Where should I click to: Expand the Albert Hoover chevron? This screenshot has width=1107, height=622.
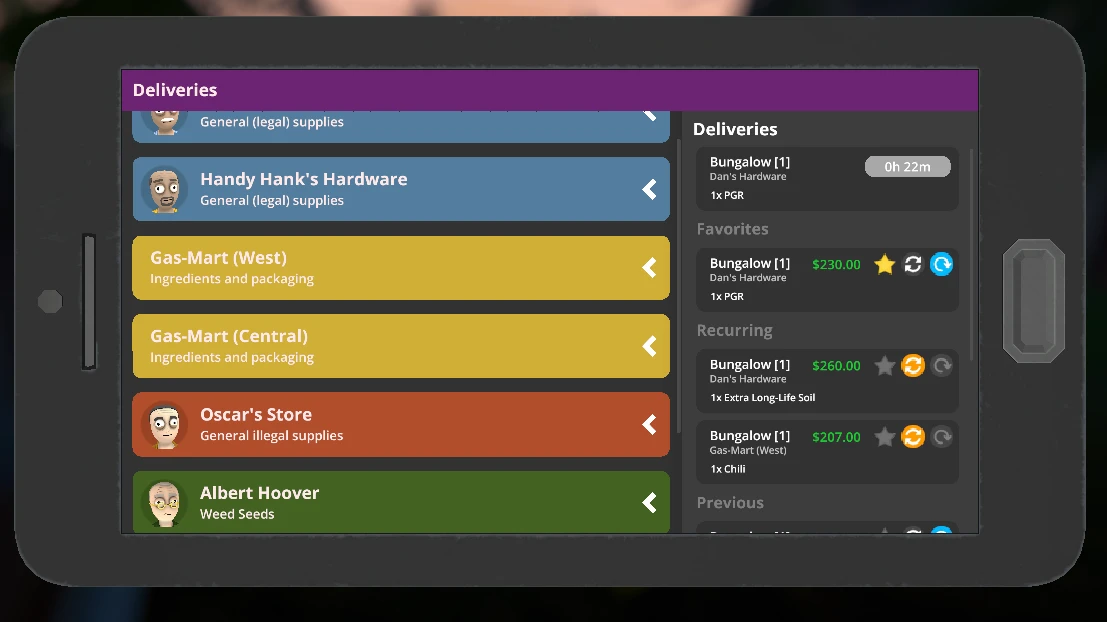coord(650,503)
